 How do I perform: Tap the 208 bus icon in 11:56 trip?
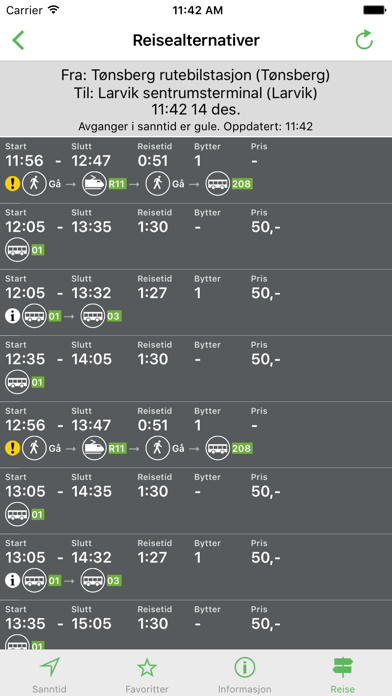(x=218, y=183)
